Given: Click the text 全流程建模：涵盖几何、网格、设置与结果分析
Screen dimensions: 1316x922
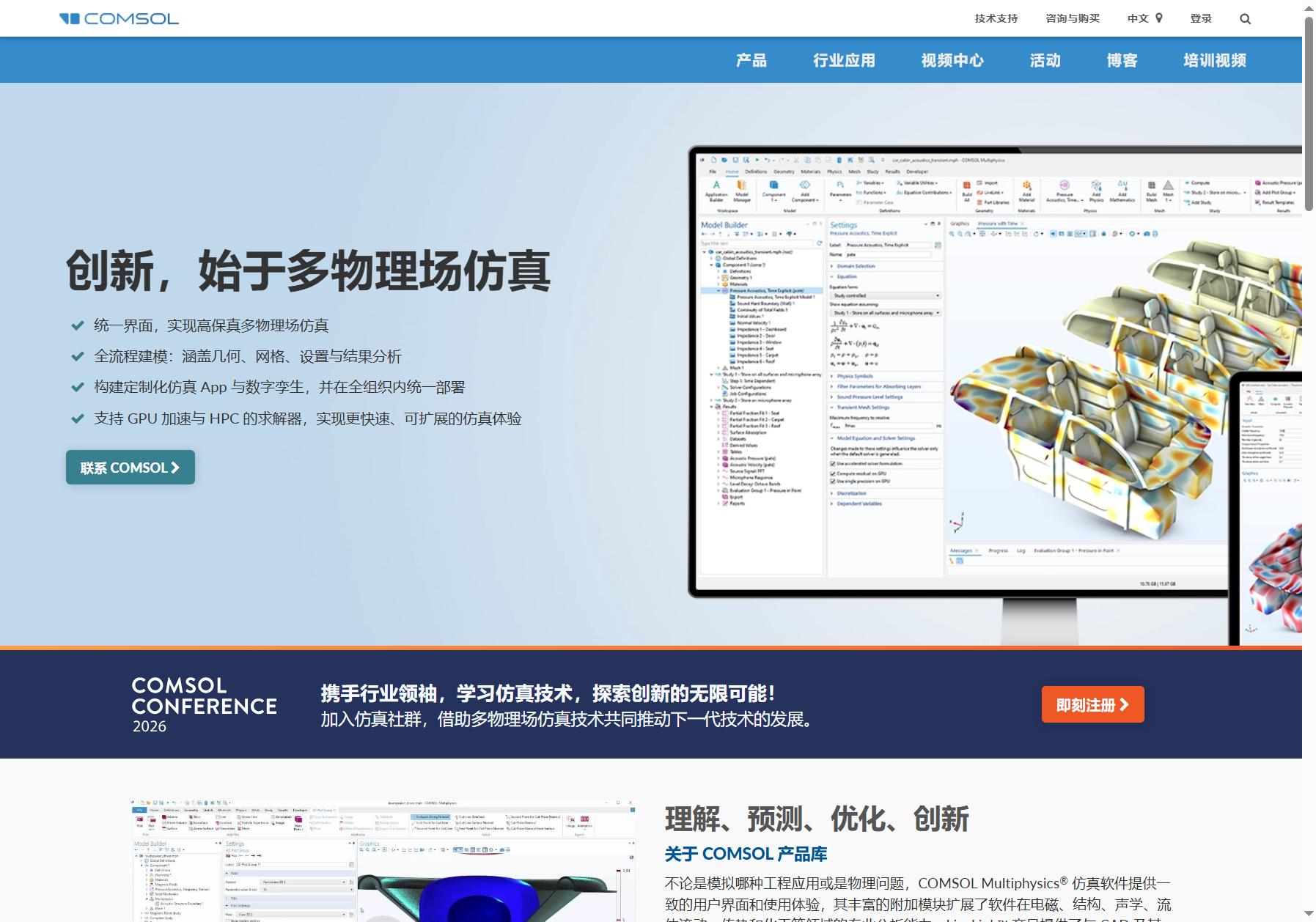Looking at the screenshot, I should (248, 356).
